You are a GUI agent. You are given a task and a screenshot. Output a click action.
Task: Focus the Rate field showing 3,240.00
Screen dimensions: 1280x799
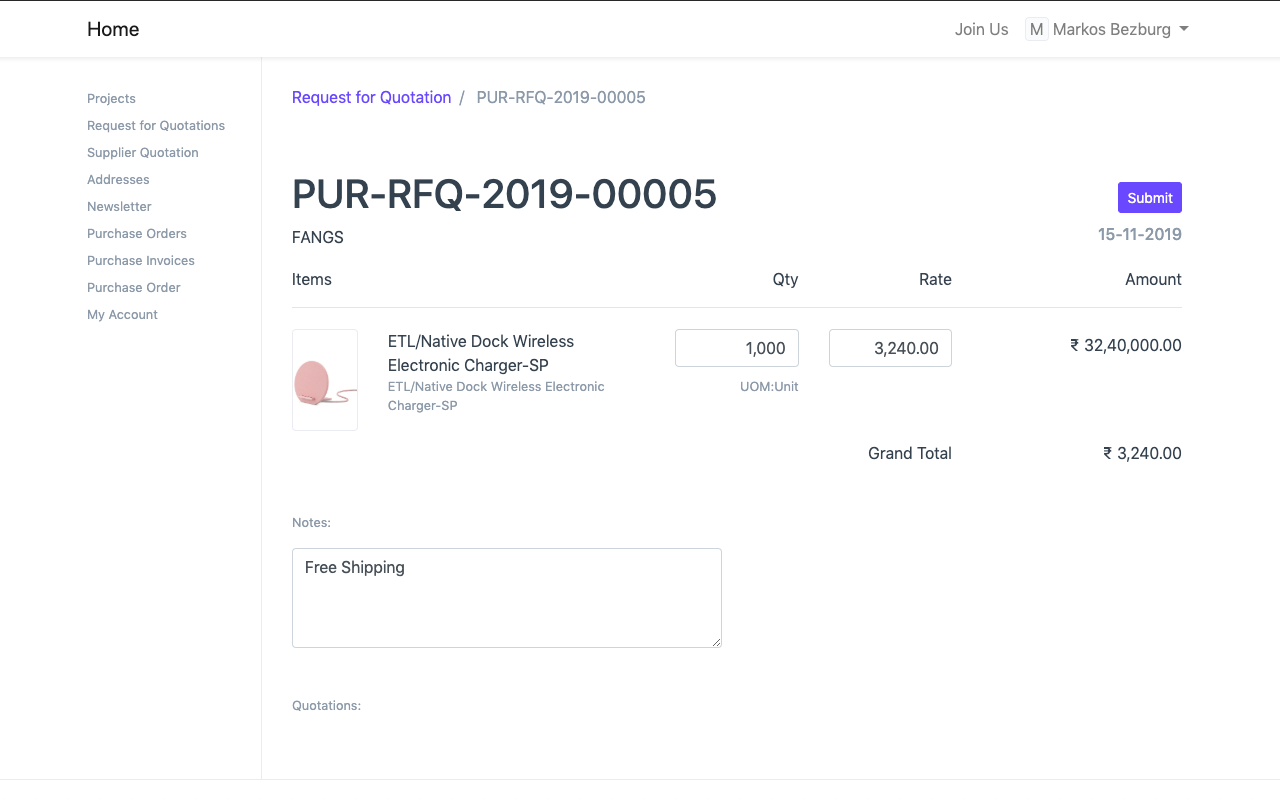[x=890, y=348]
